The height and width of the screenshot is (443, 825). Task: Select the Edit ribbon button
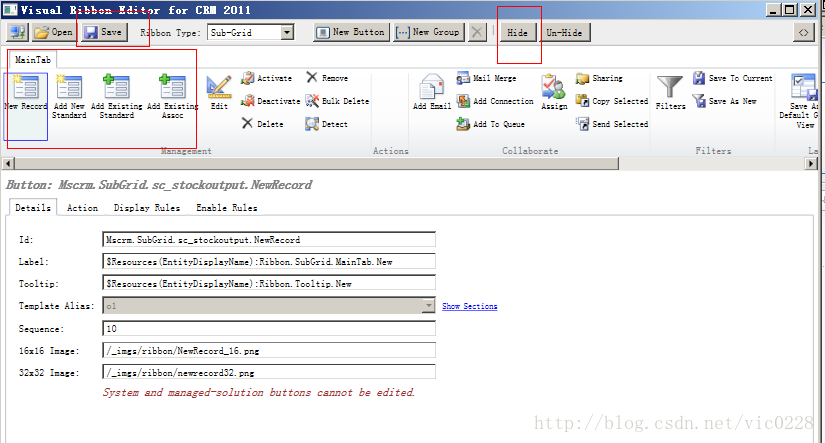click(x=219, y=93)
